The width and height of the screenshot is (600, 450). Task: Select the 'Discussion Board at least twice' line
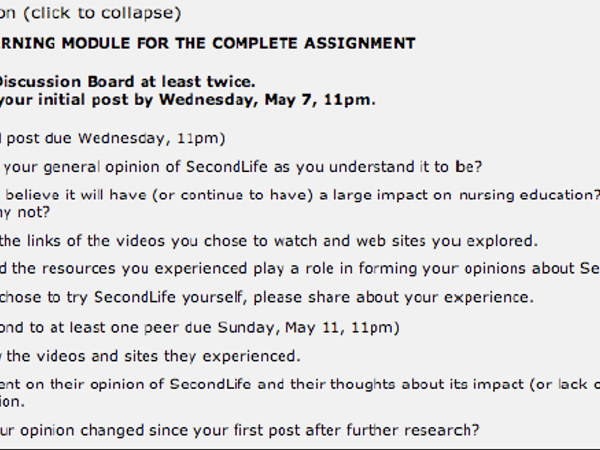tap(127, 82)
